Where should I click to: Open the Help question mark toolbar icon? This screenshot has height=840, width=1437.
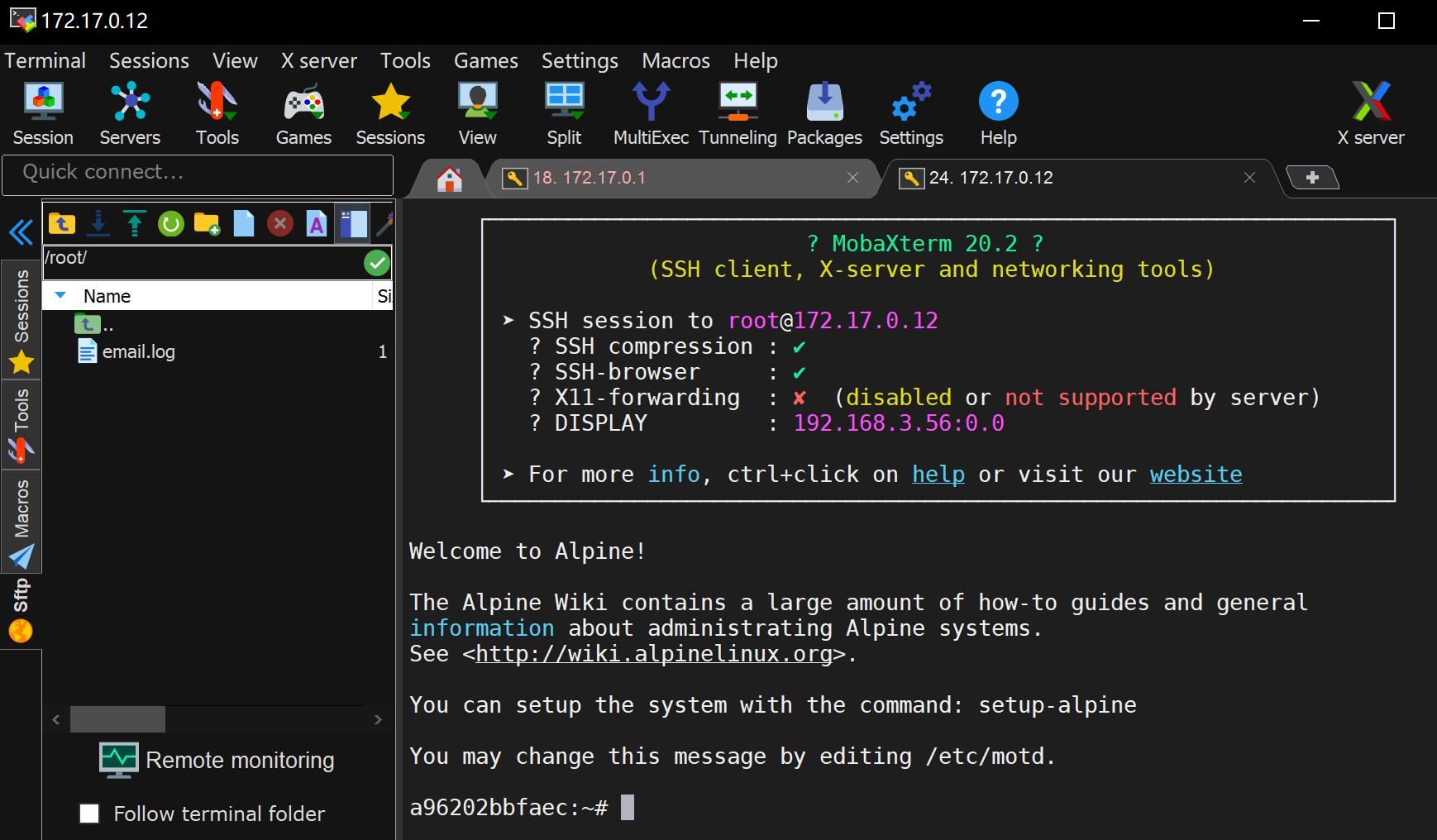[998, 114]
